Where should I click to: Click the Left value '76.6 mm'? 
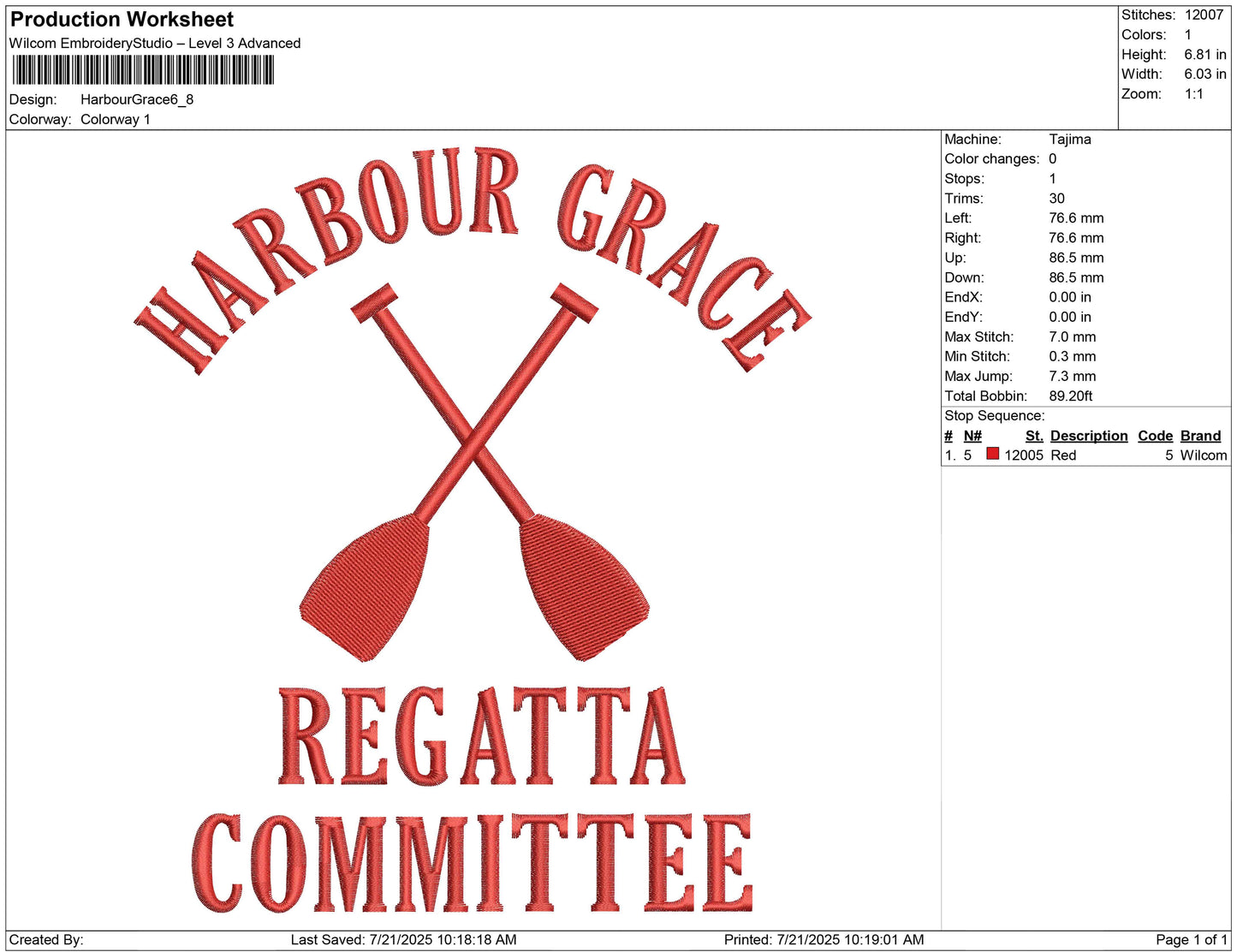click(x=1077, y=217)
